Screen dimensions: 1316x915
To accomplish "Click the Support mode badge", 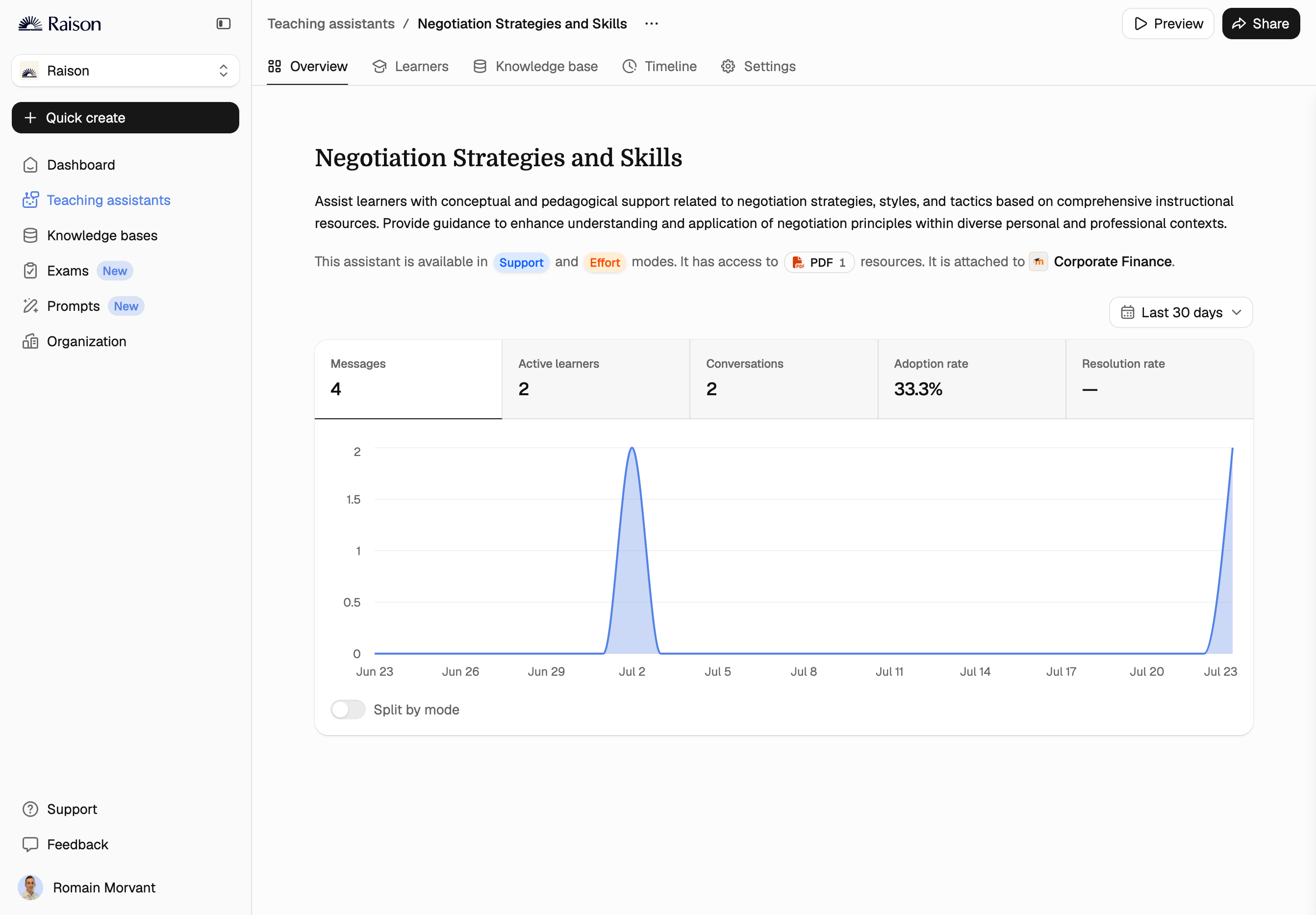I will [521, 262].
